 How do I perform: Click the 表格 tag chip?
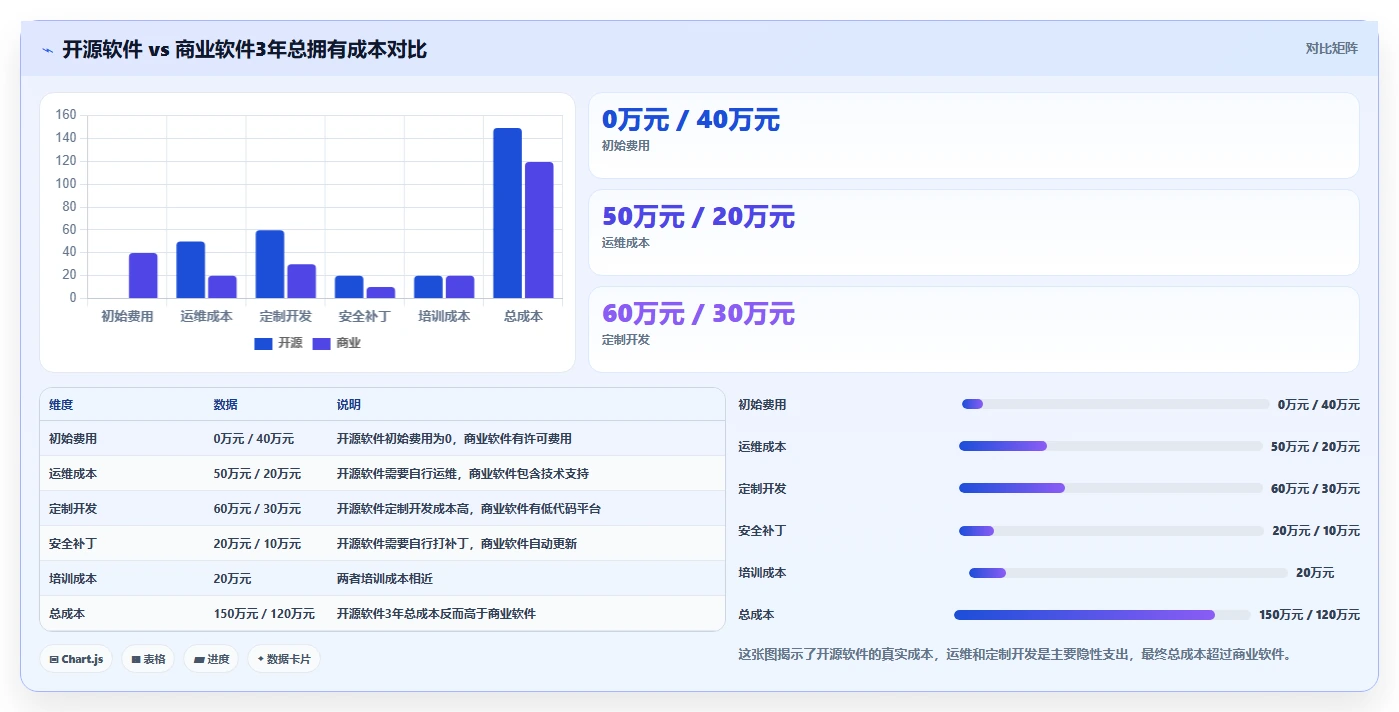(x=148, y=659)
